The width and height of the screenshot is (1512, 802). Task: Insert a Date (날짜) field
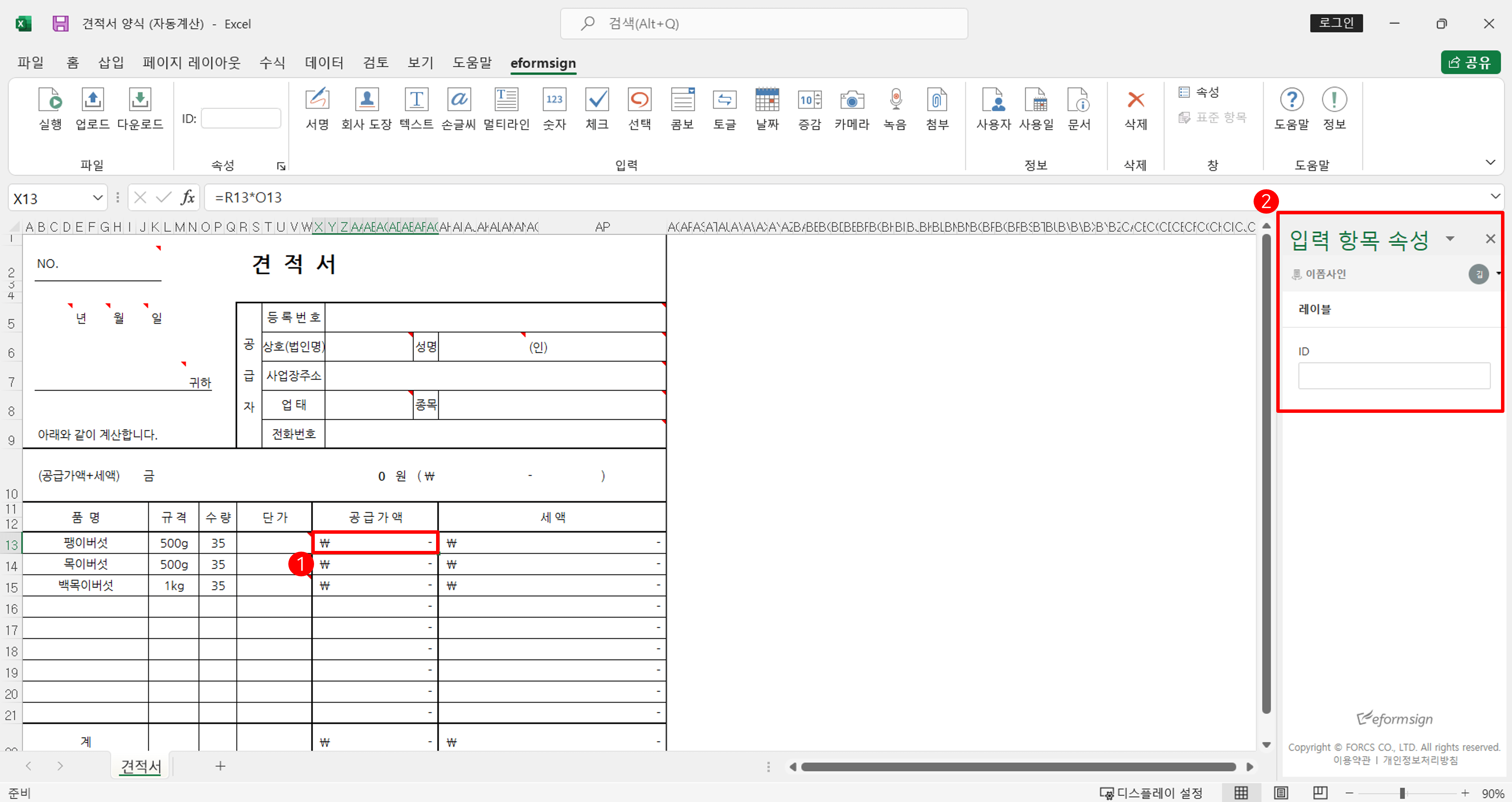tap(767, 109)
